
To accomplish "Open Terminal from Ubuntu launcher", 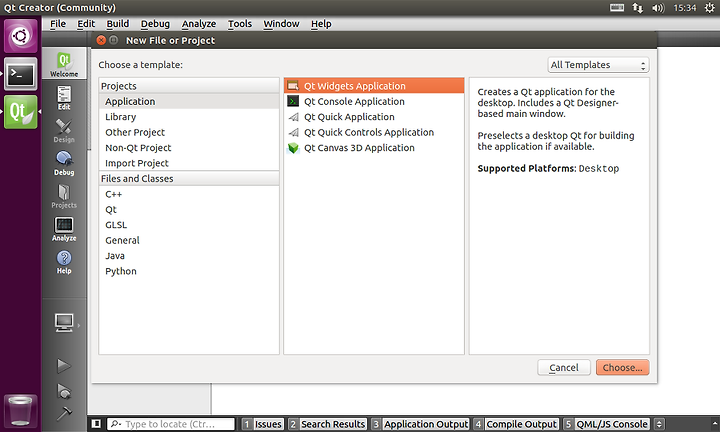I will 21,73.
